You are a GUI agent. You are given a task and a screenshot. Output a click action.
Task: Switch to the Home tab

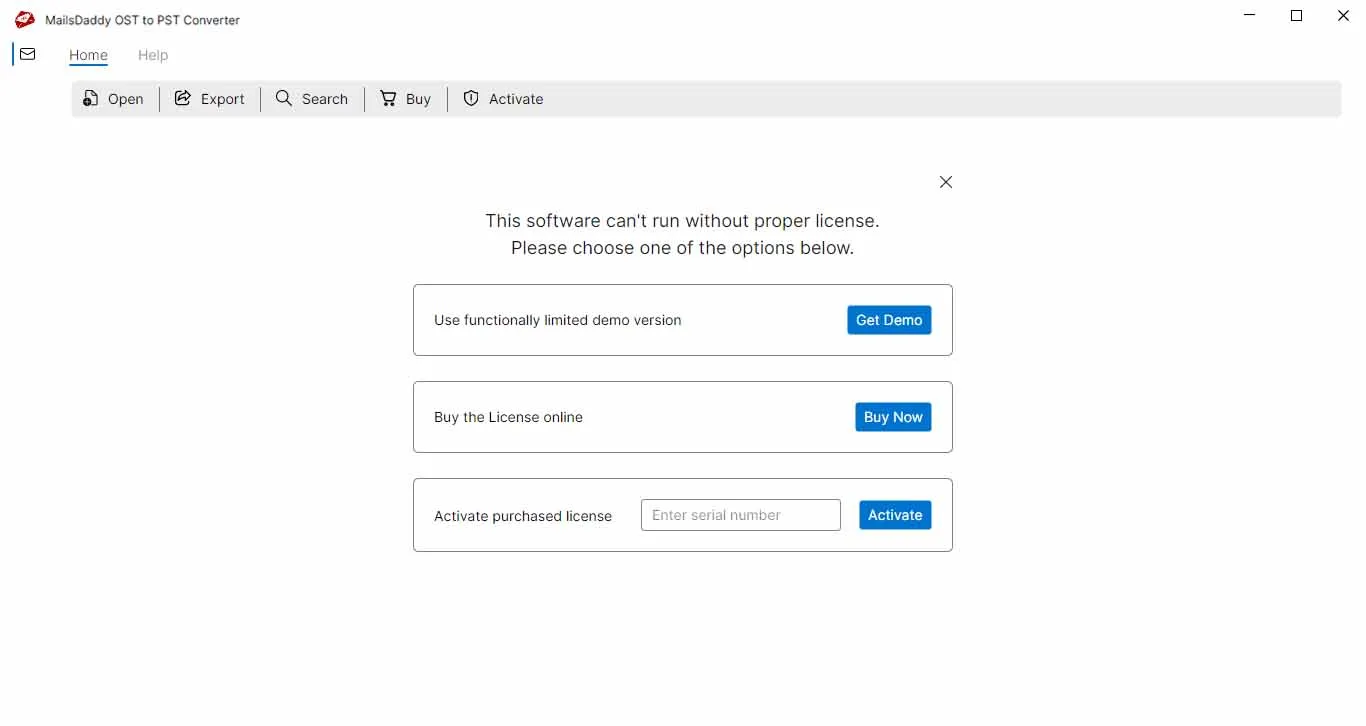click(88, 55)
